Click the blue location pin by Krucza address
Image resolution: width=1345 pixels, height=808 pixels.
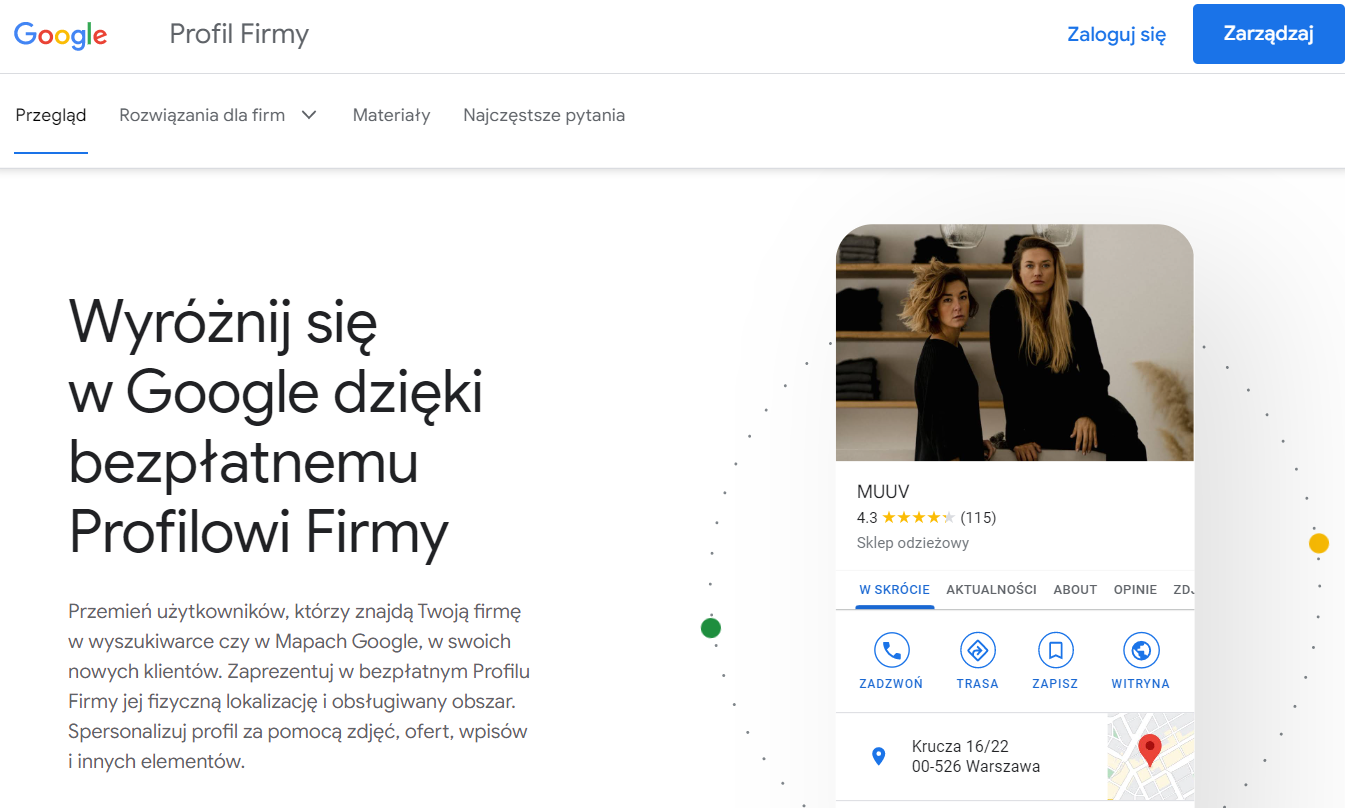point(879,756)
